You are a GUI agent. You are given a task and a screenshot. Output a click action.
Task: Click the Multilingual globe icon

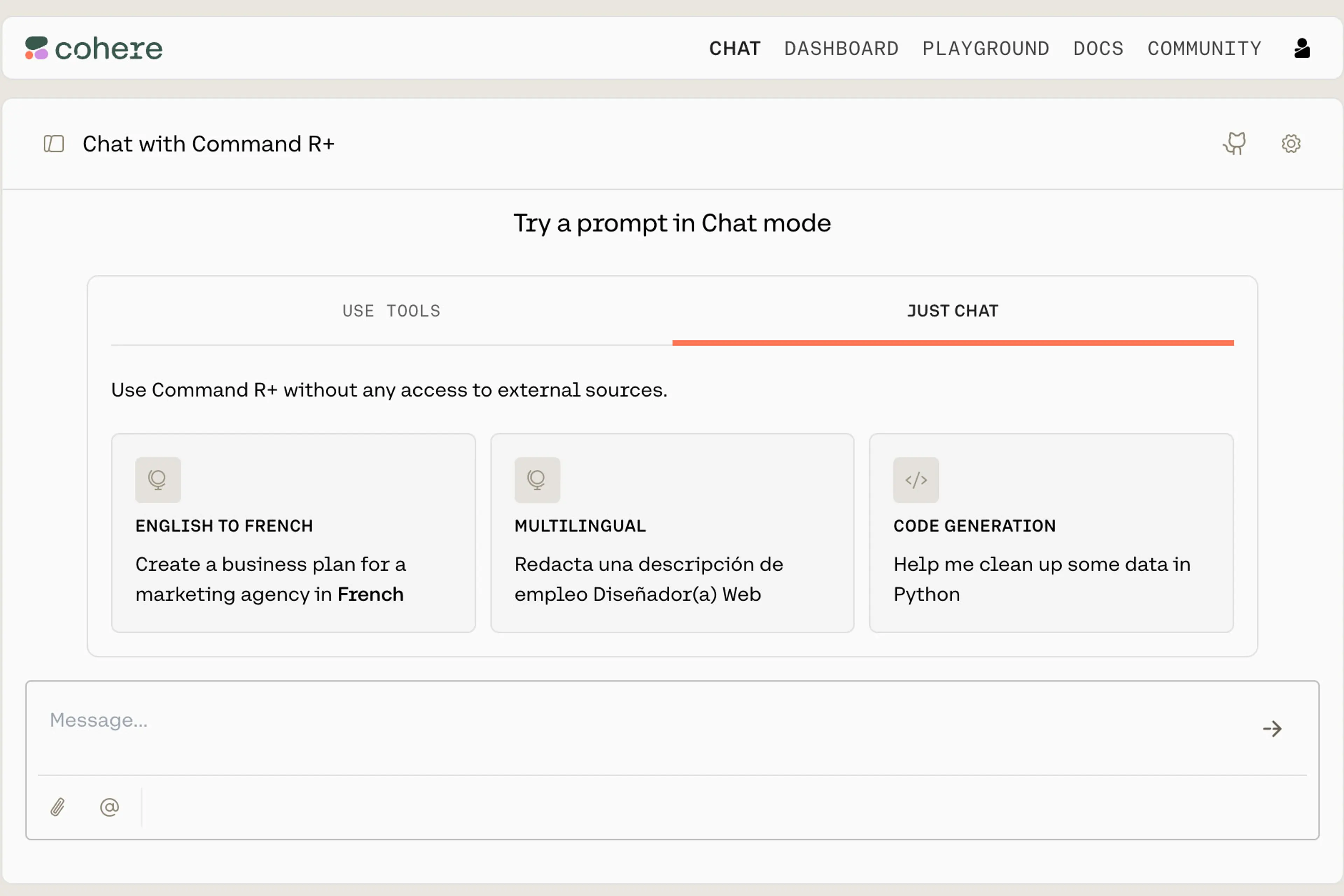tap(537, 480)
